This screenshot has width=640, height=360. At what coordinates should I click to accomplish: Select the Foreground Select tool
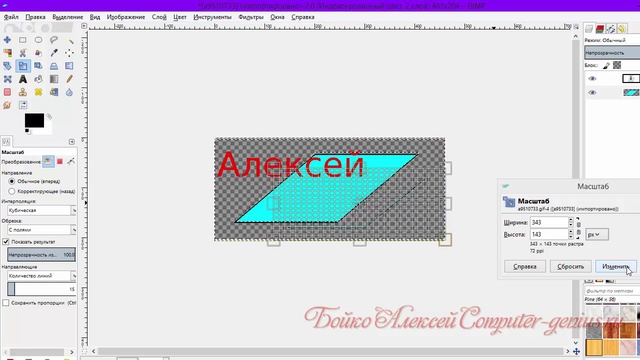pos(38,53)
